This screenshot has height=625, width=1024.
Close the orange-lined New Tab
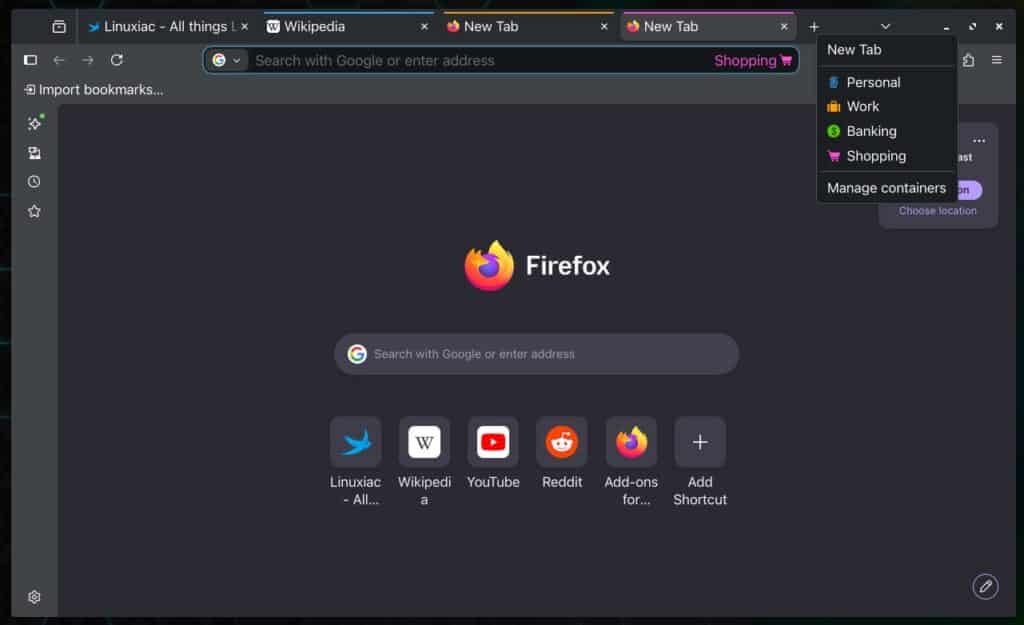point(604,27)
